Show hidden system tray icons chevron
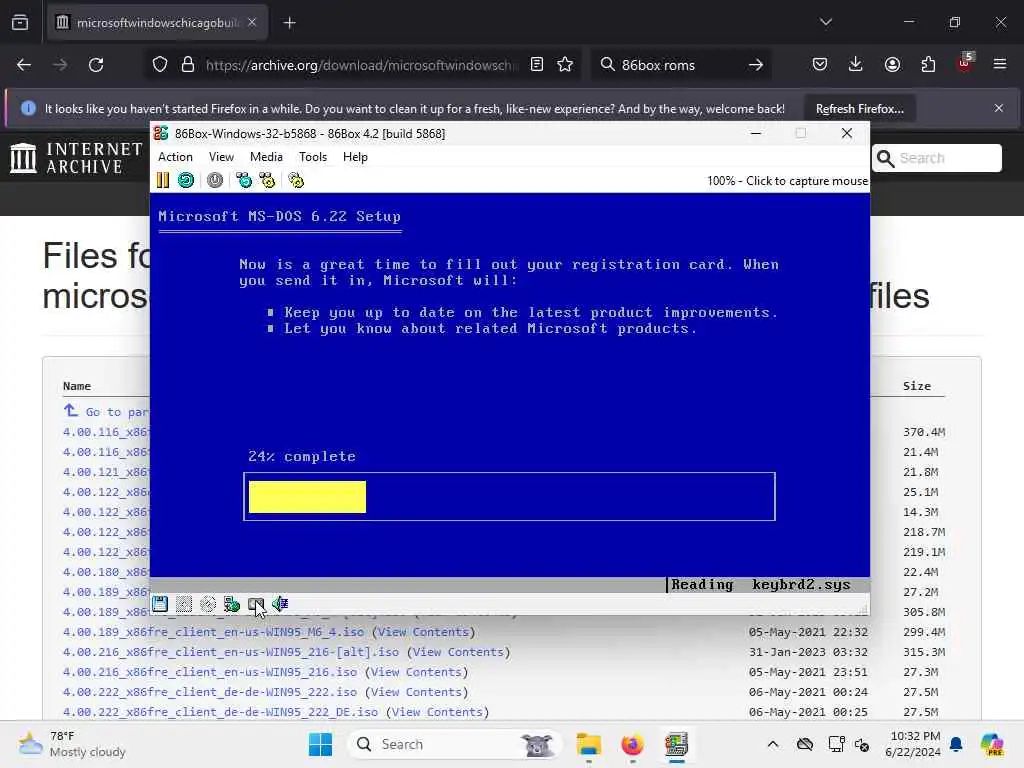The height and width of the screenshot is (768, 1024). pos(773,744)
